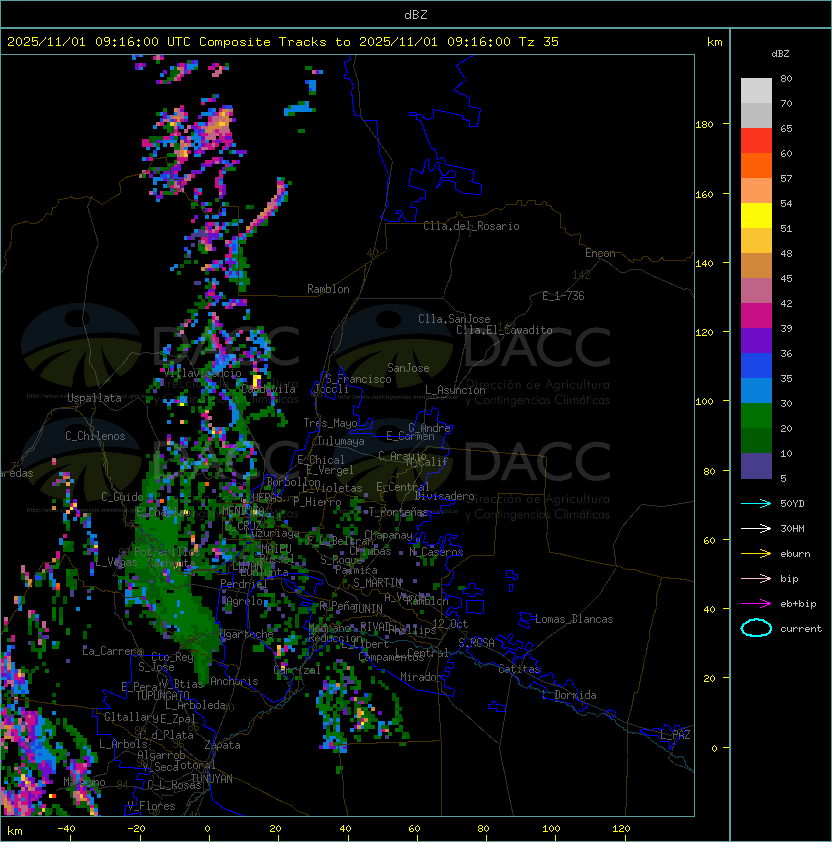Click the pink bip arrow in legend
The image size is (832, 842).
click(756, 578)
